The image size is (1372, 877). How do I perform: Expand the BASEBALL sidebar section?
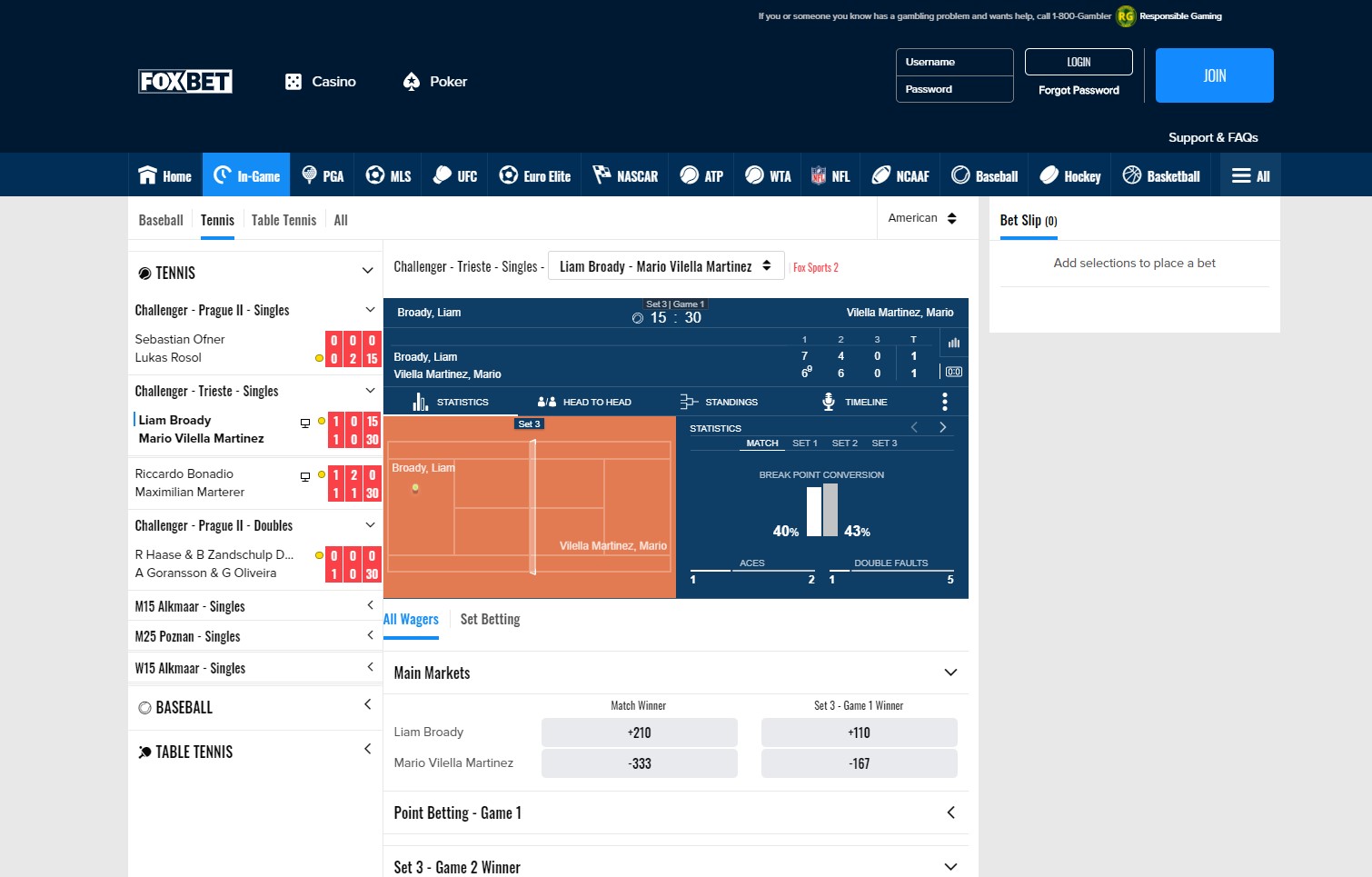368,704
